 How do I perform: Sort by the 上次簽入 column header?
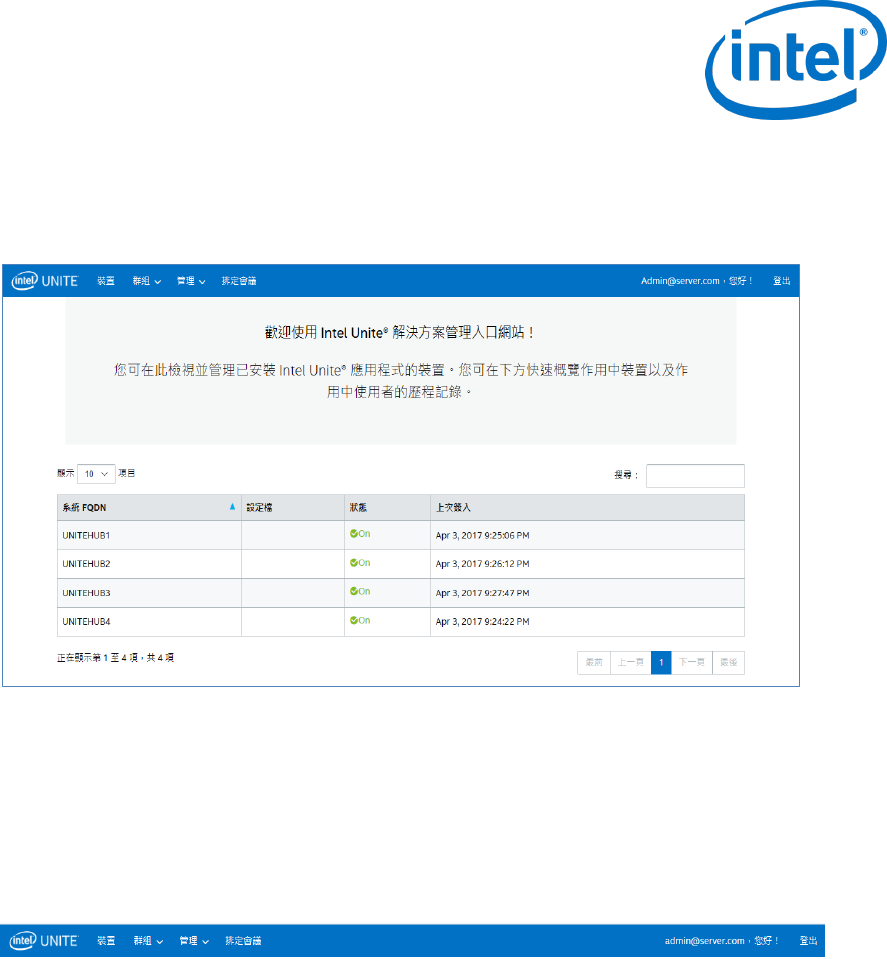tap(587, 508)
